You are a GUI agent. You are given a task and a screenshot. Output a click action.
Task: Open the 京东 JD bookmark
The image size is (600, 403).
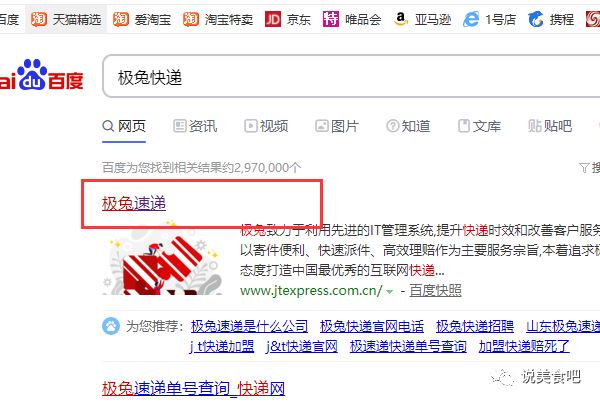[x=288, y=19]
